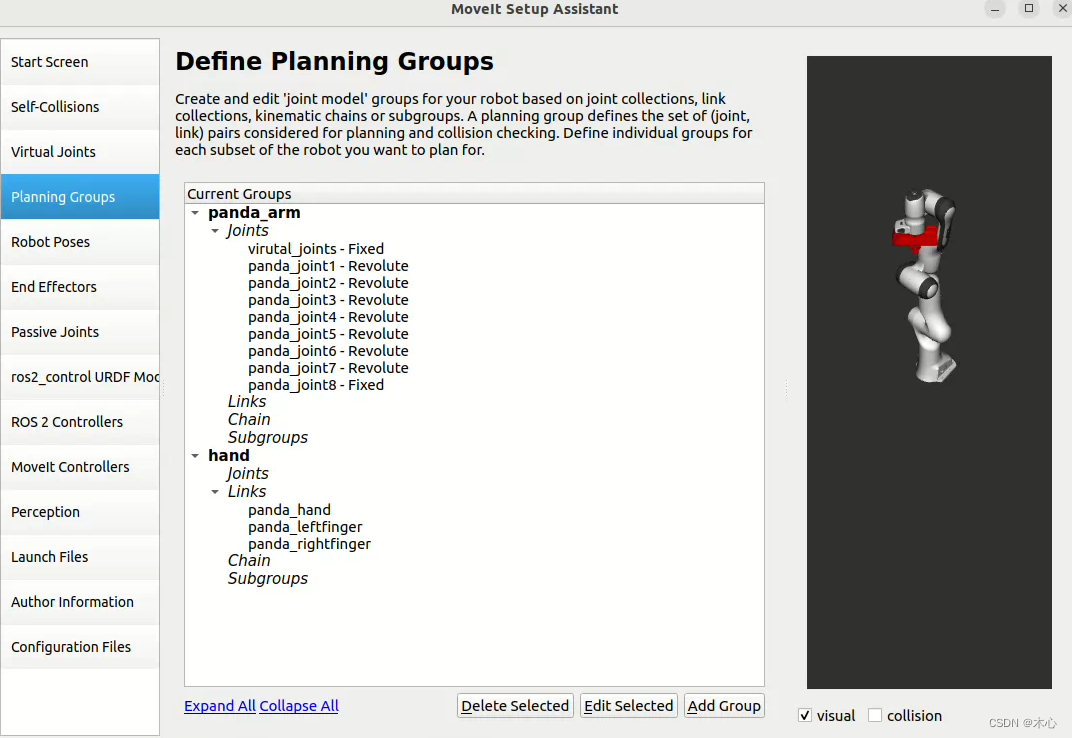Click Collapse All link
Viewport: 1072px width, 738px height.
point(299,706)
